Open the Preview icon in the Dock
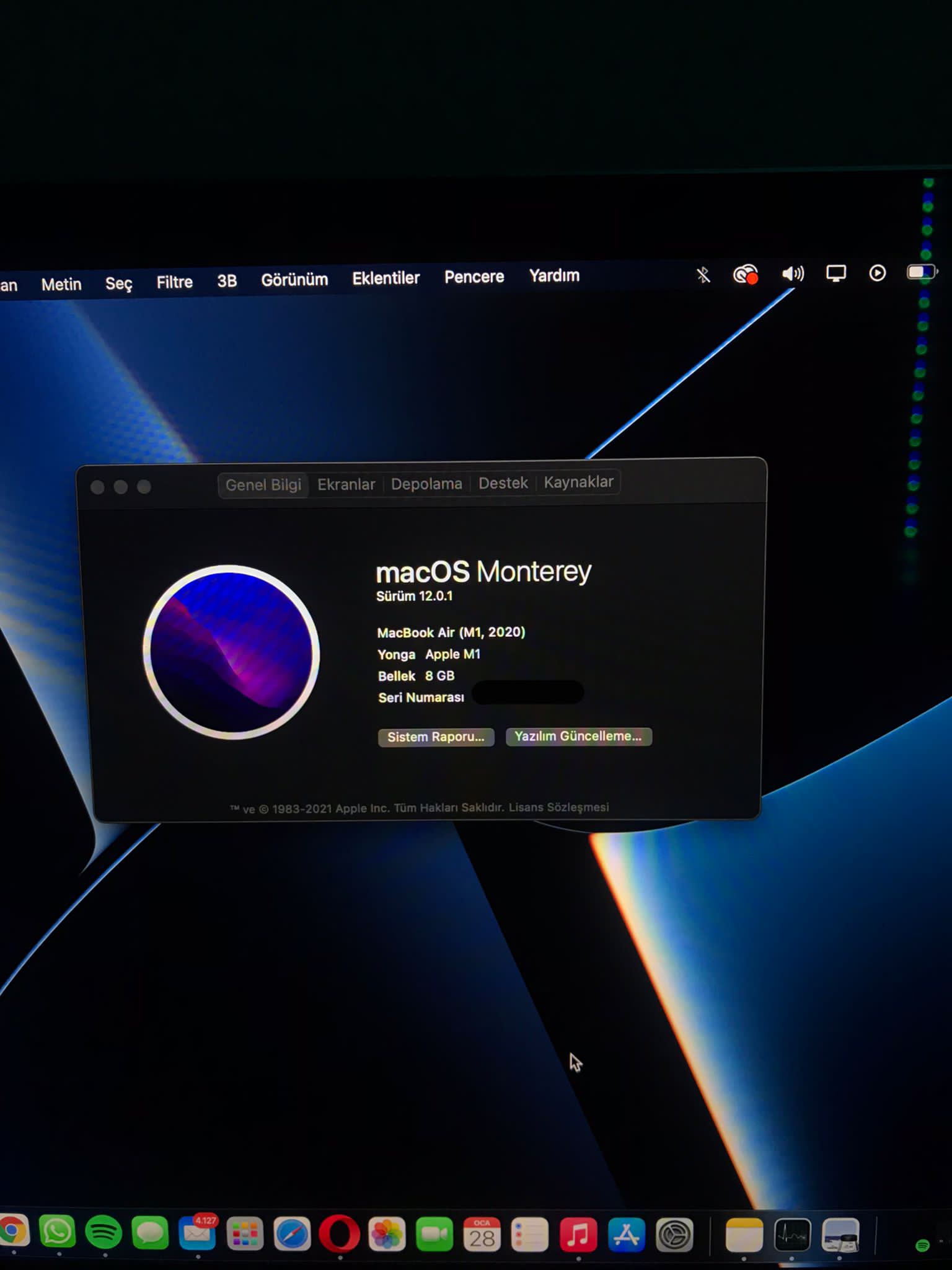This screenshot has width=952, height=1270. [x=840, y=1235]
